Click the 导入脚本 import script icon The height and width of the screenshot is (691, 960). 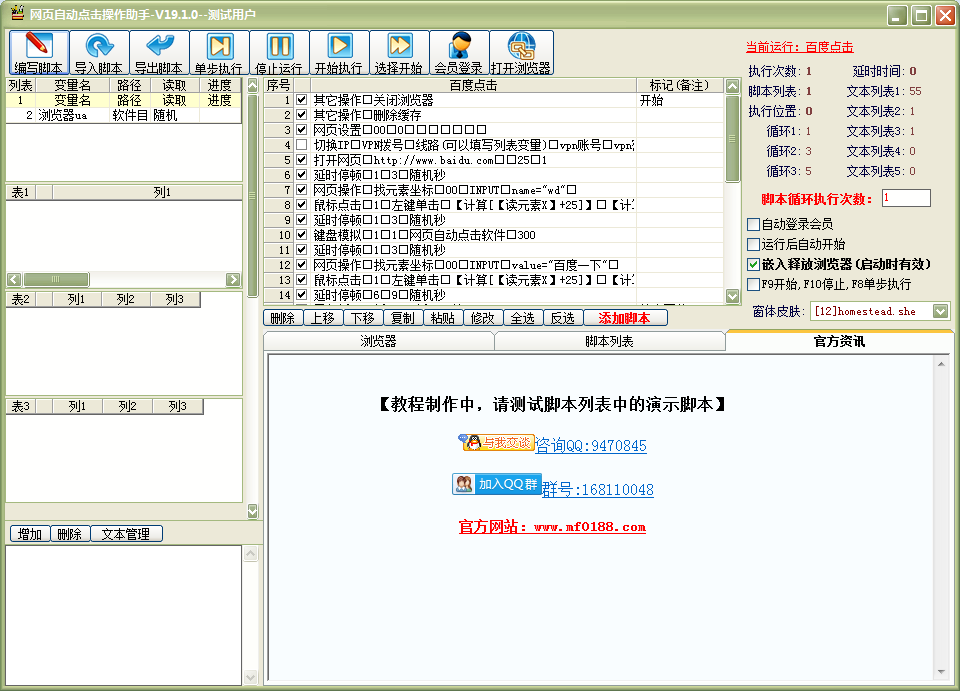coord(98,48)
